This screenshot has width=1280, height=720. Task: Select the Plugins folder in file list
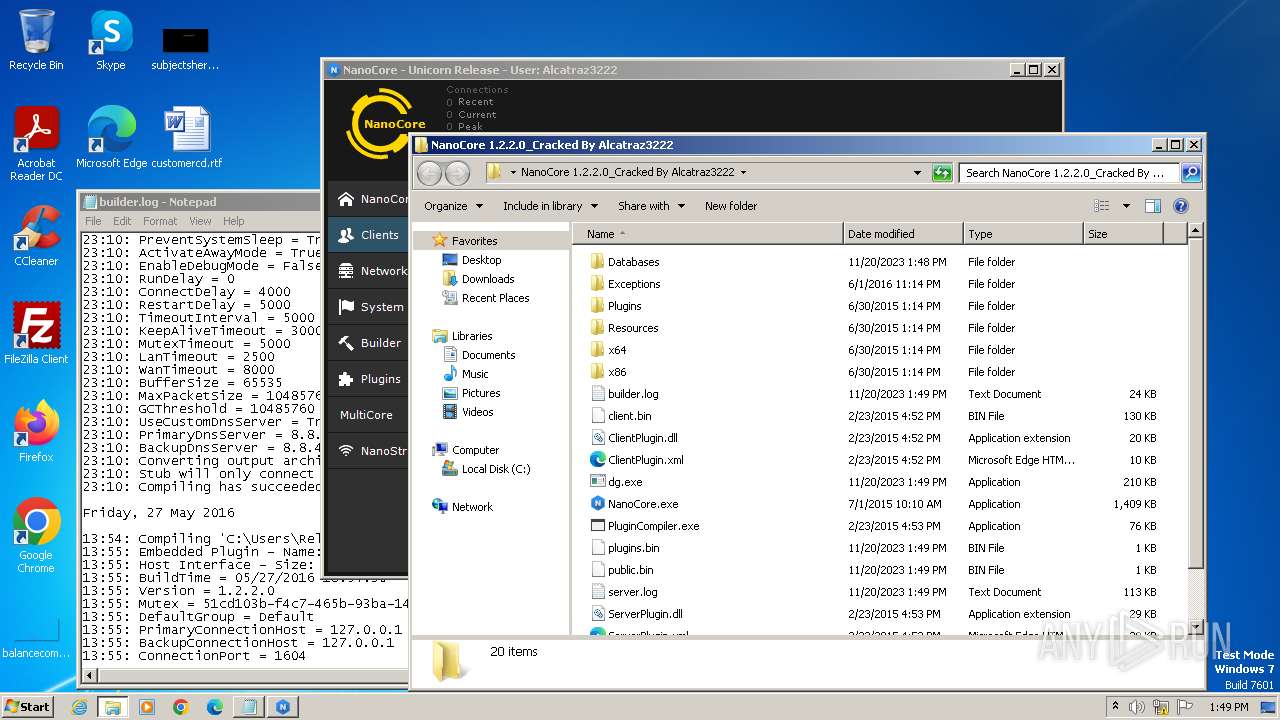(624, 306)
